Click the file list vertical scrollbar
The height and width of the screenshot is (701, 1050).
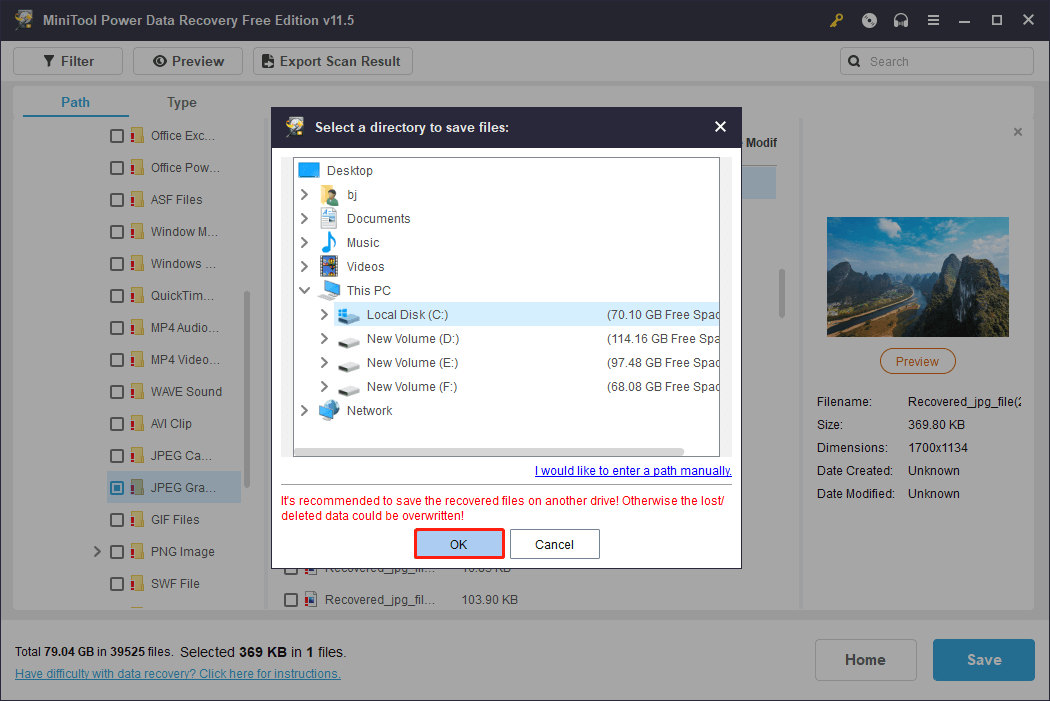click(781, 293)
